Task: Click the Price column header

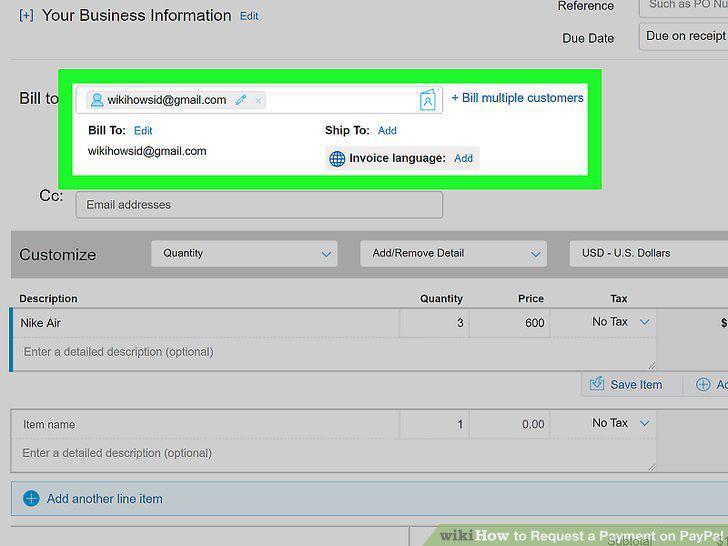Action: coord(531,299)
